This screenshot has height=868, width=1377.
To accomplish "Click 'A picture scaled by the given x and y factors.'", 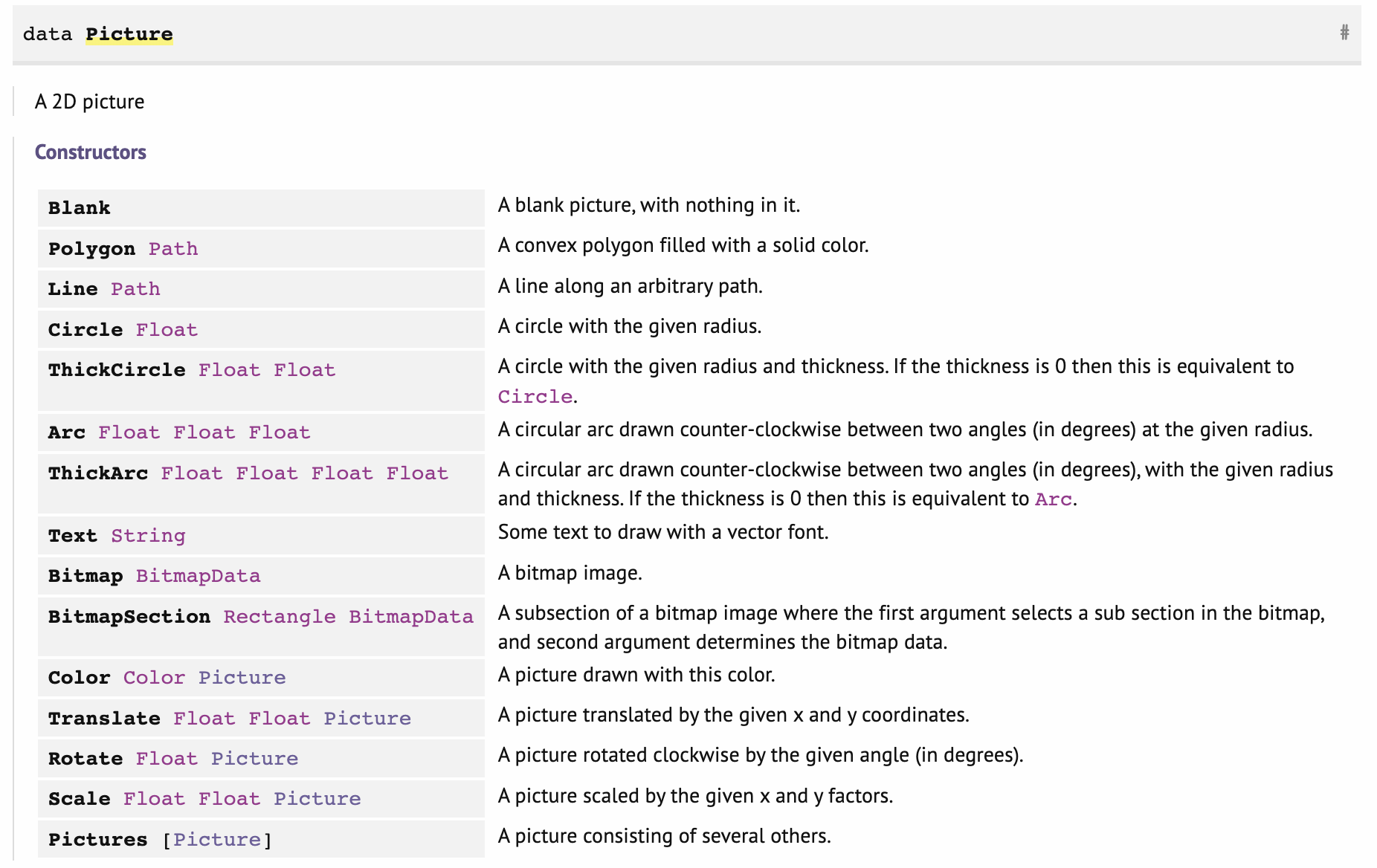I will [695, 796].
